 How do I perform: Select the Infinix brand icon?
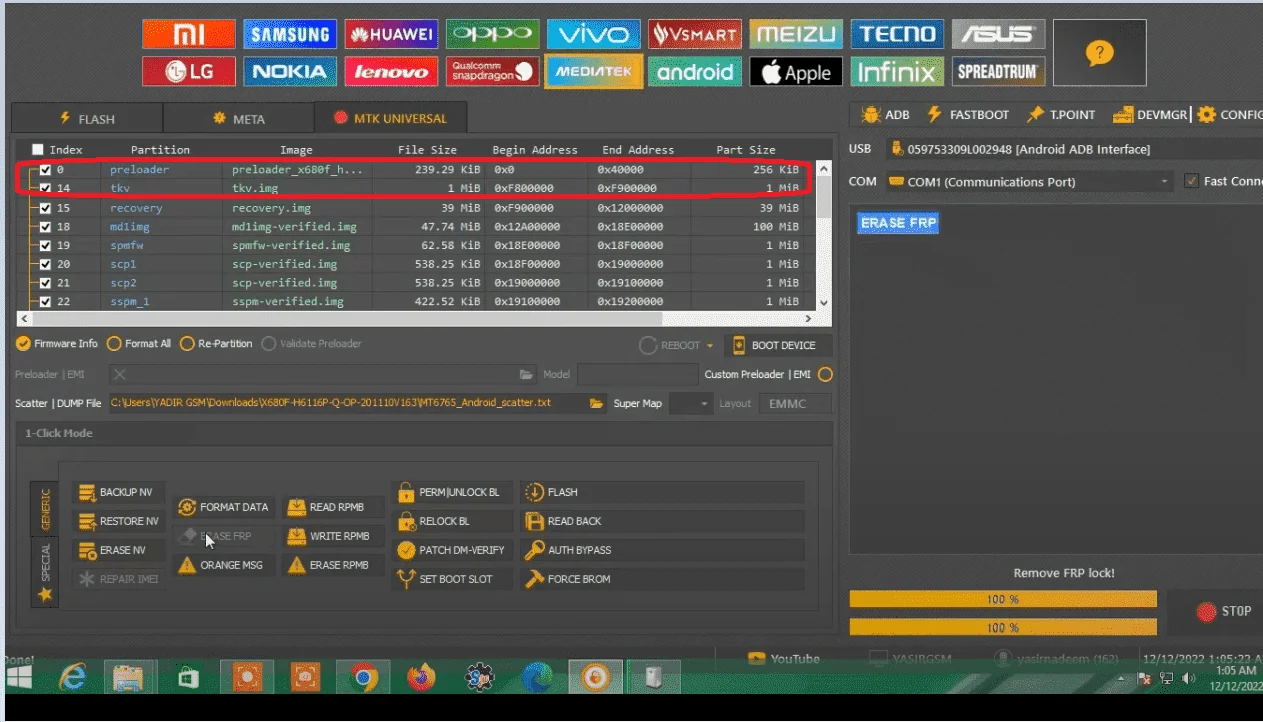(x=896, y=72)
